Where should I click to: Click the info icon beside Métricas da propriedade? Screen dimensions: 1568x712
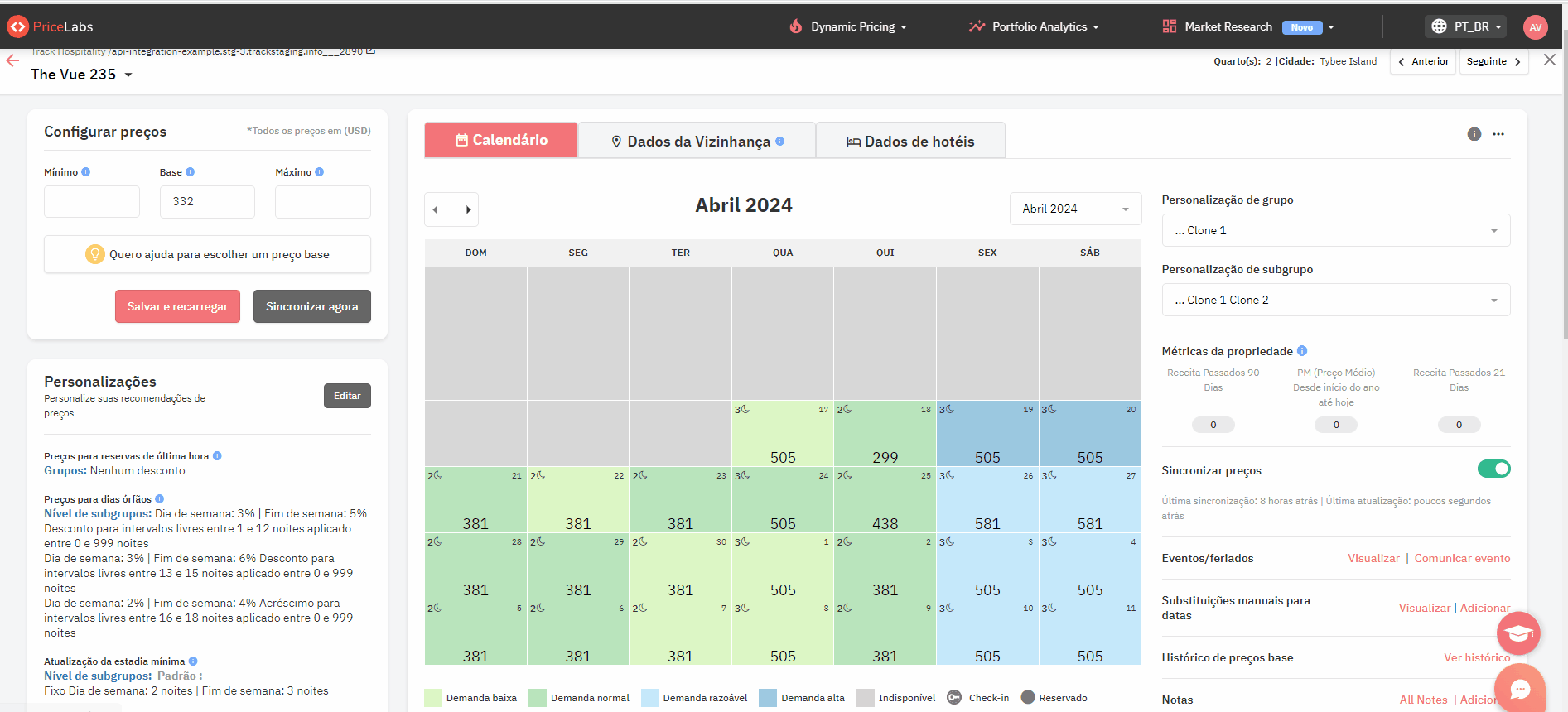point(1302,351)
